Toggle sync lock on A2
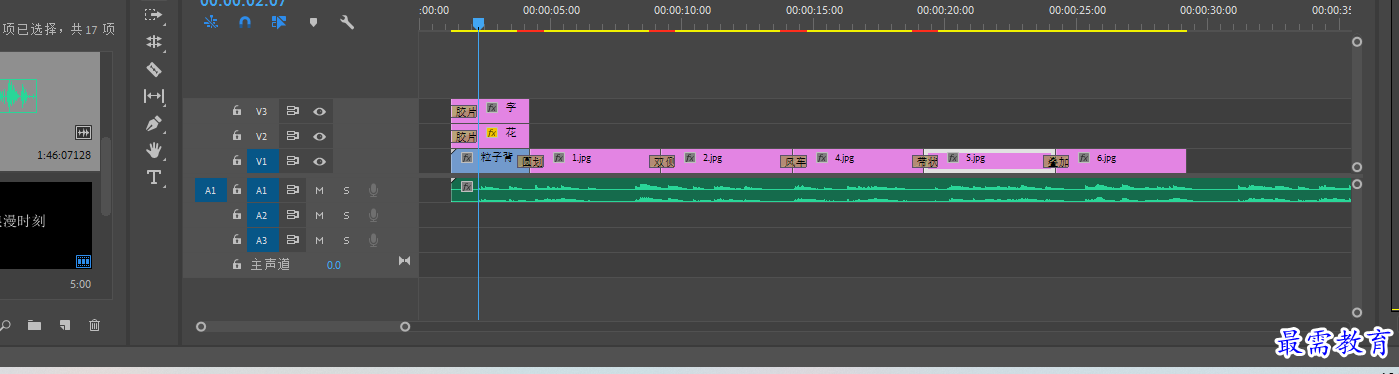 tap(293, 215)
